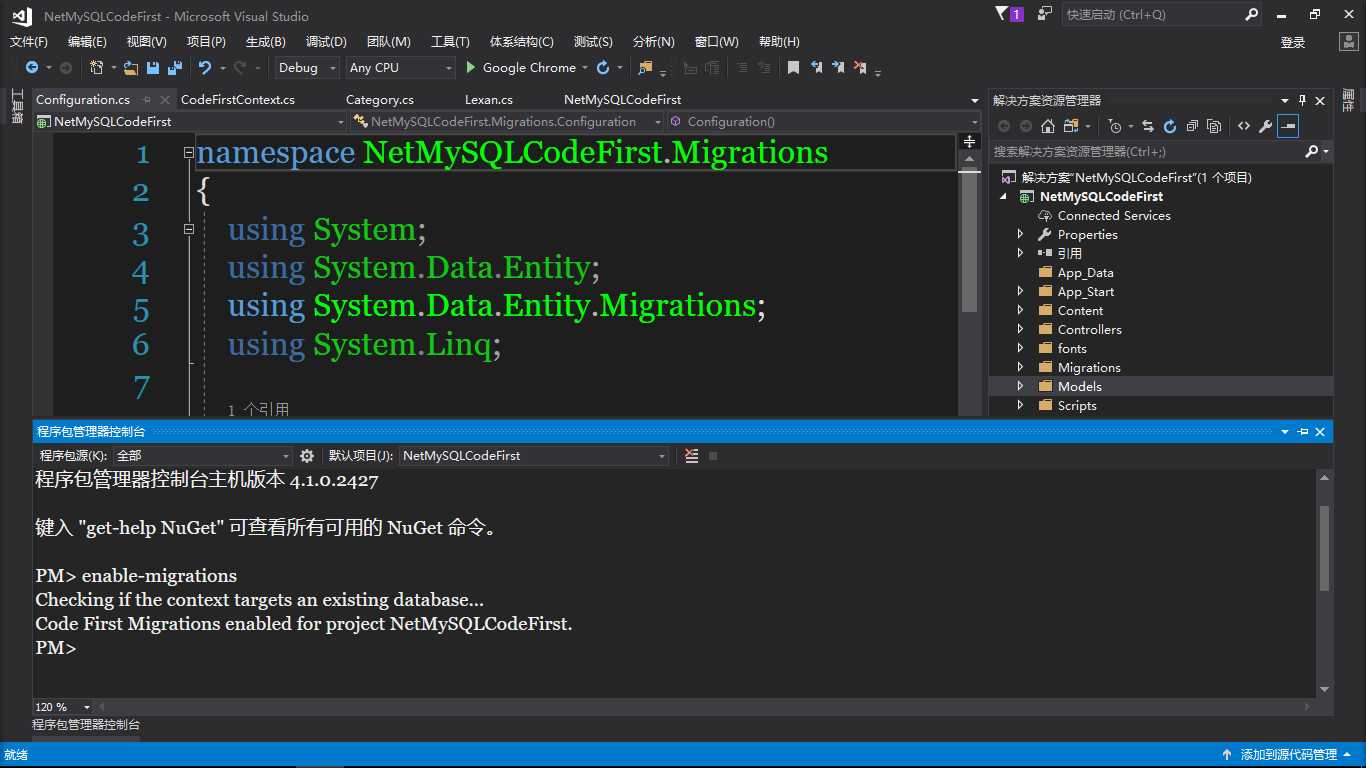
Task: Click the code editor vertical scrollbar thumb
Action: click(x=969, y=241)
